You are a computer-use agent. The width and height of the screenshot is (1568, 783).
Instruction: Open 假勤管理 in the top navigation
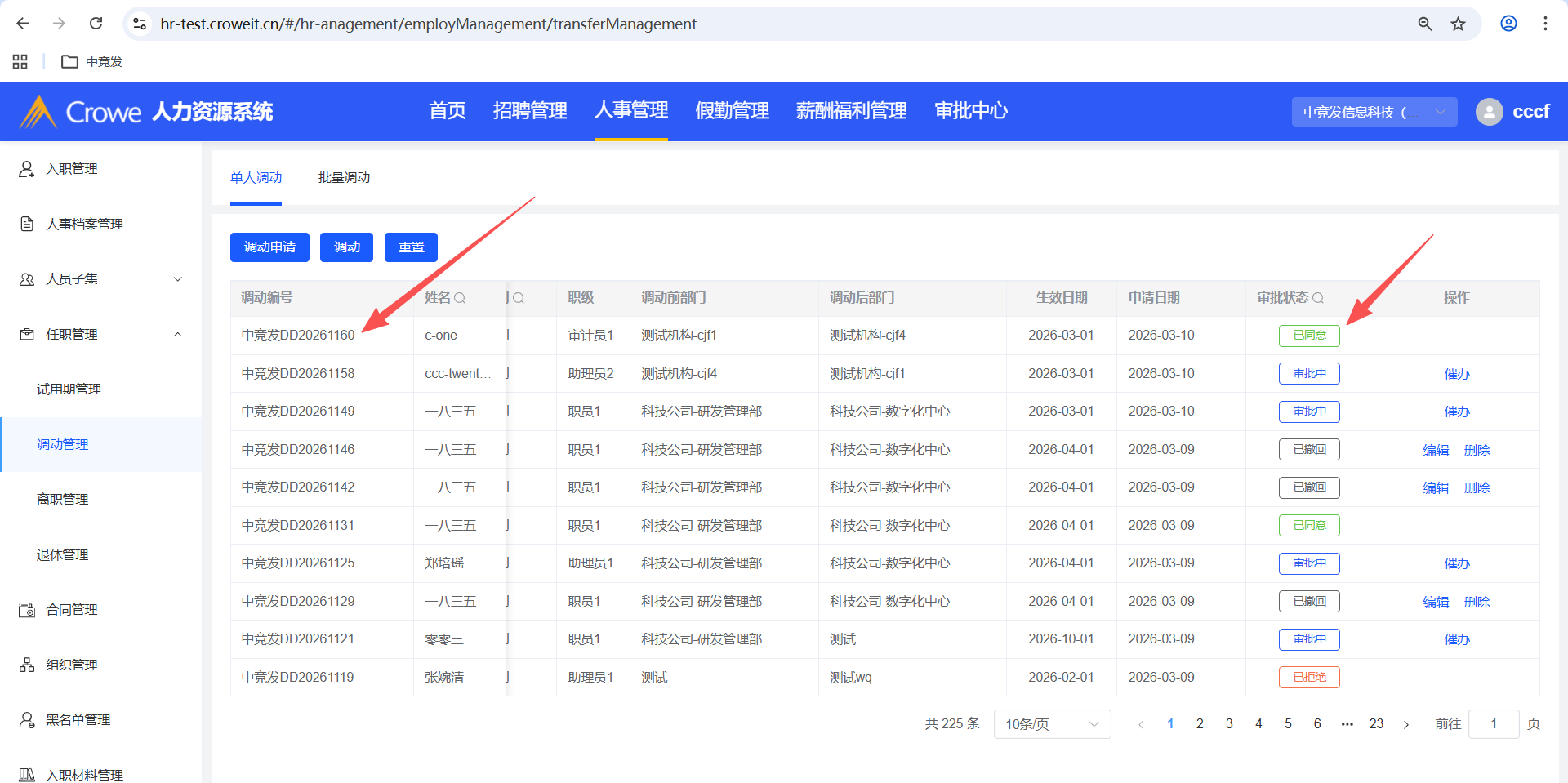(732, 110)
